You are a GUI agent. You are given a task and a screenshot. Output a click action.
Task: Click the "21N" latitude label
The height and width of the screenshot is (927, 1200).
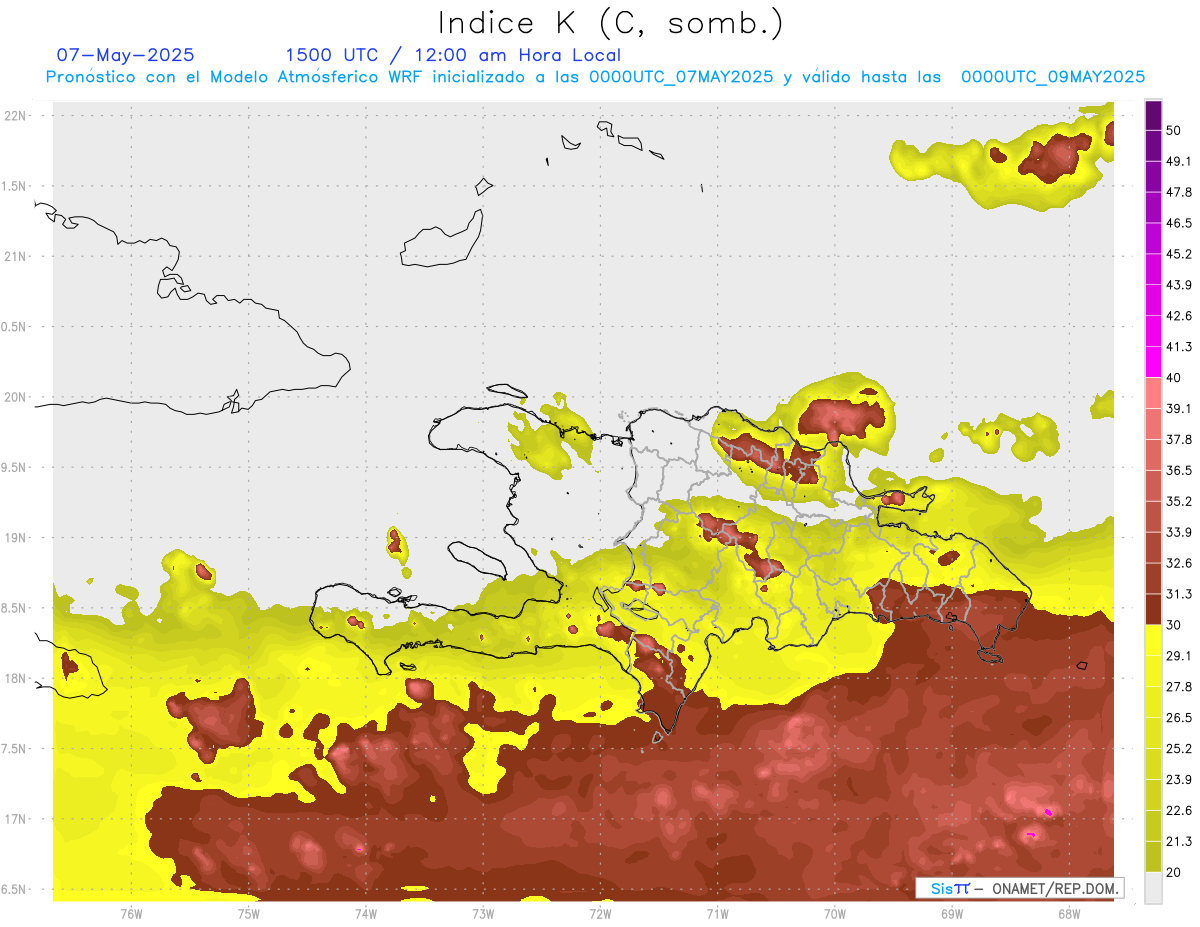click(17, 256)
